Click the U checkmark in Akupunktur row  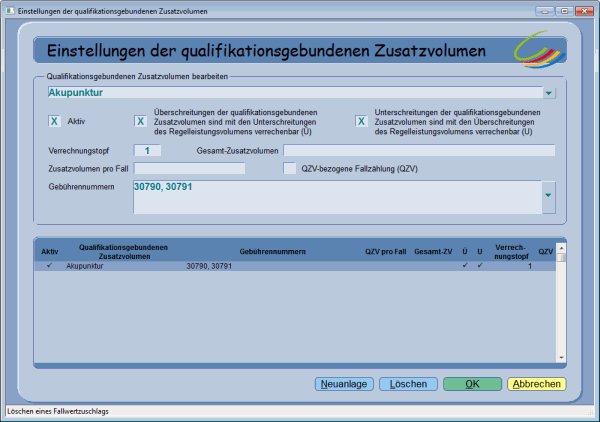pos(480,265)
